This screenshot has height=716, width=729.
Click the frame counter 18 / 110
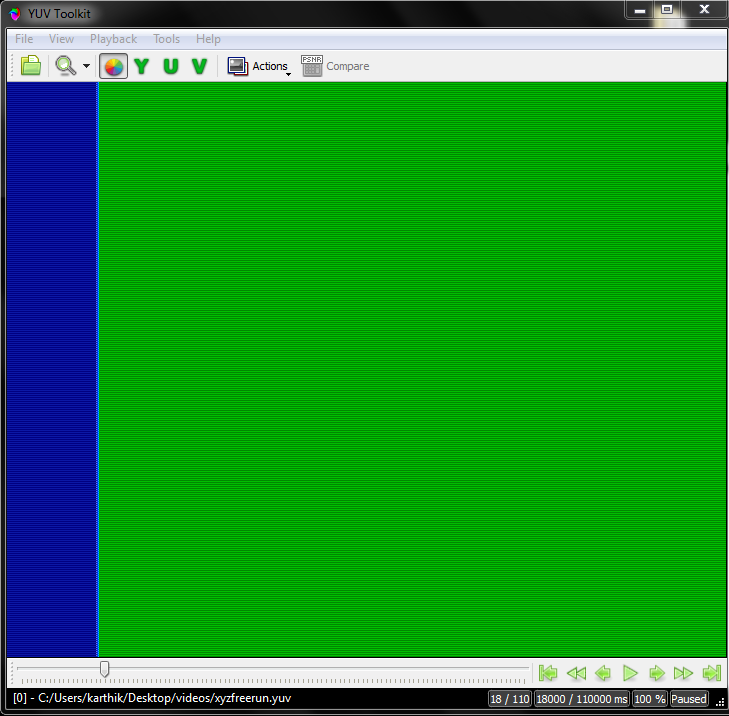pos(510,699)
